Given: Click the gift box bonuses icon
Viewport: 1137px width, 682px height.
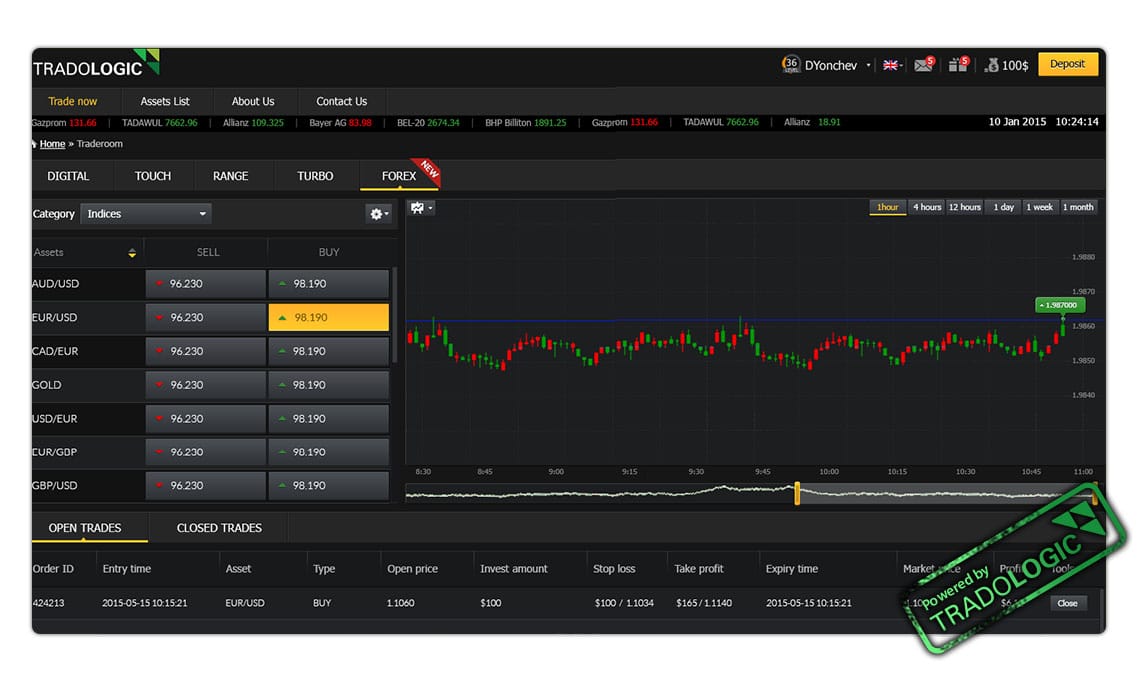Looking at the screenshot, I should coord(956,65).
